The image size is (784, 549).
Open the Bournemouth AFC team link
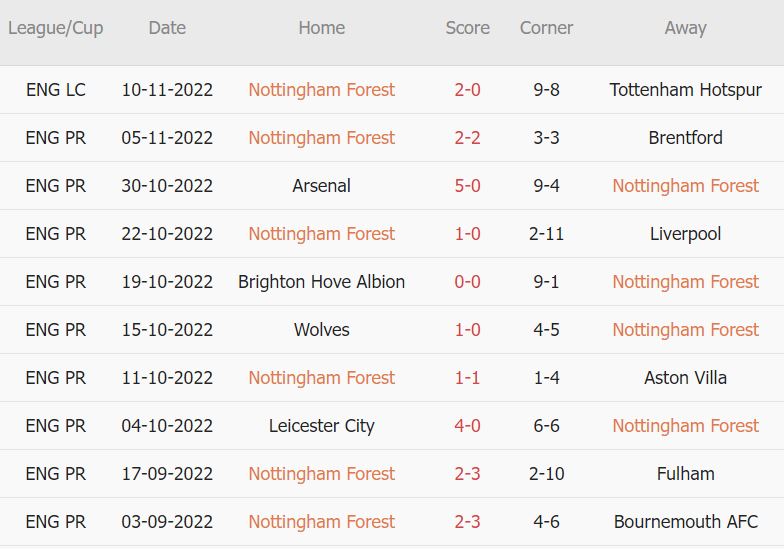click(x=685, y=522)
